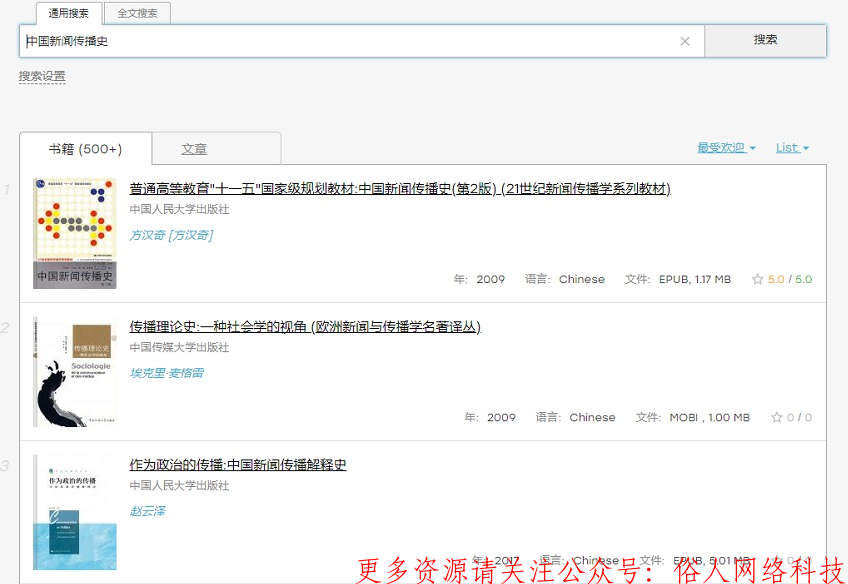Open the 搜索设置 link
848x584 pixels.
(x=42, y=76)
